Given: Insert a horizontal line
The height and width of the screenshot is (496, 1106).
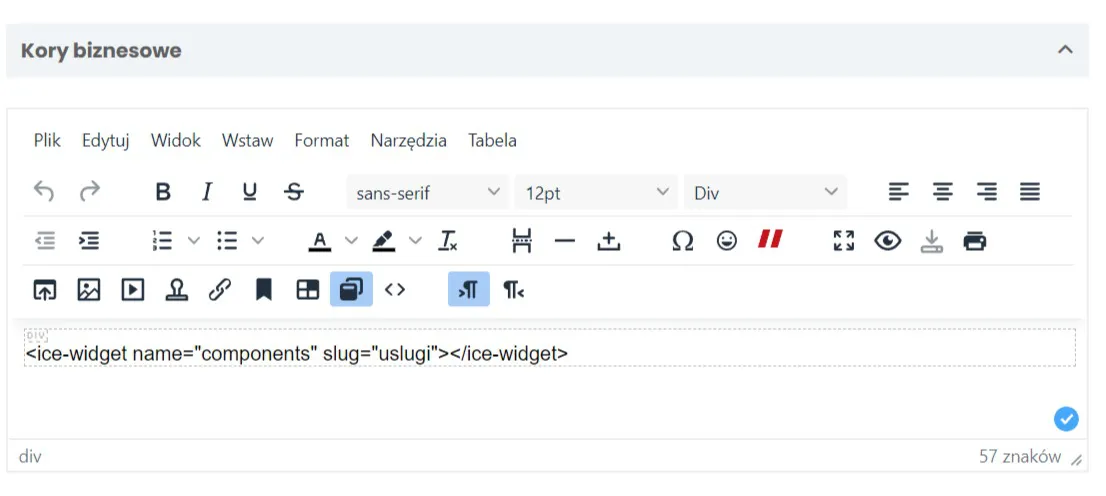Looking at the screenshot, I should pos(565,241).
